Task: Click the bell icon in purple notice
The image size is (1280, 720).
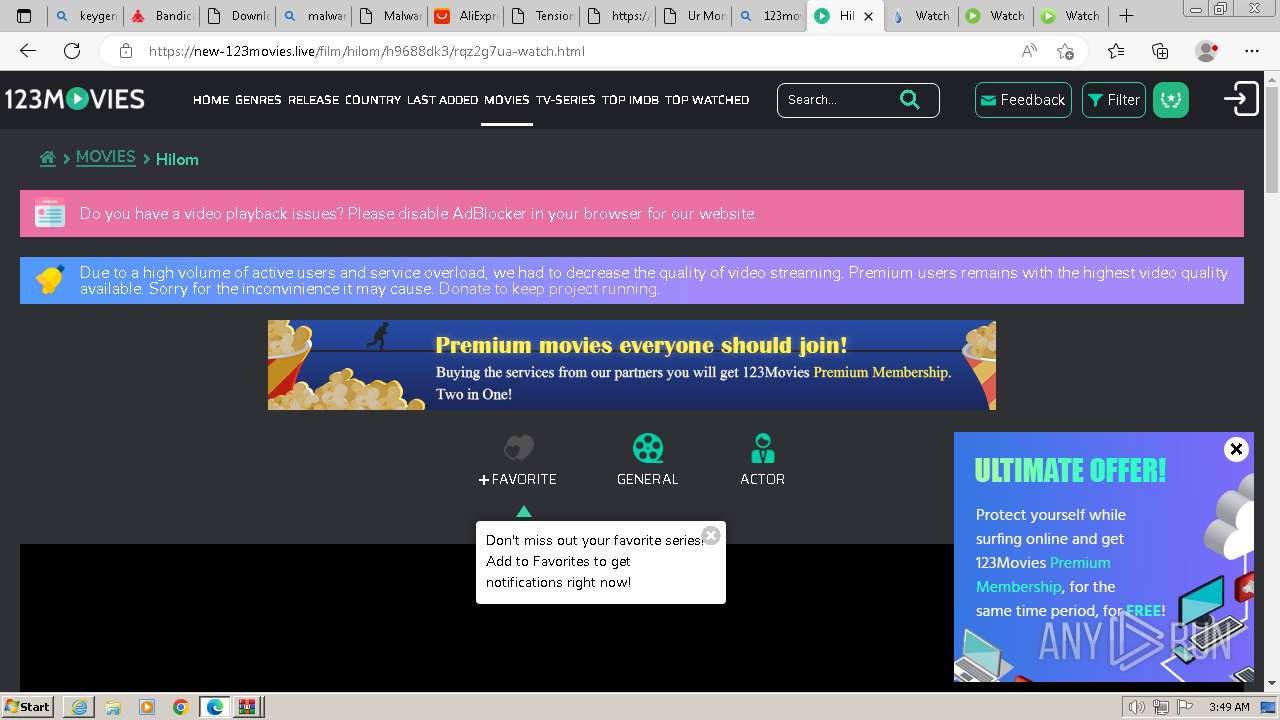Action: (50, 280)
